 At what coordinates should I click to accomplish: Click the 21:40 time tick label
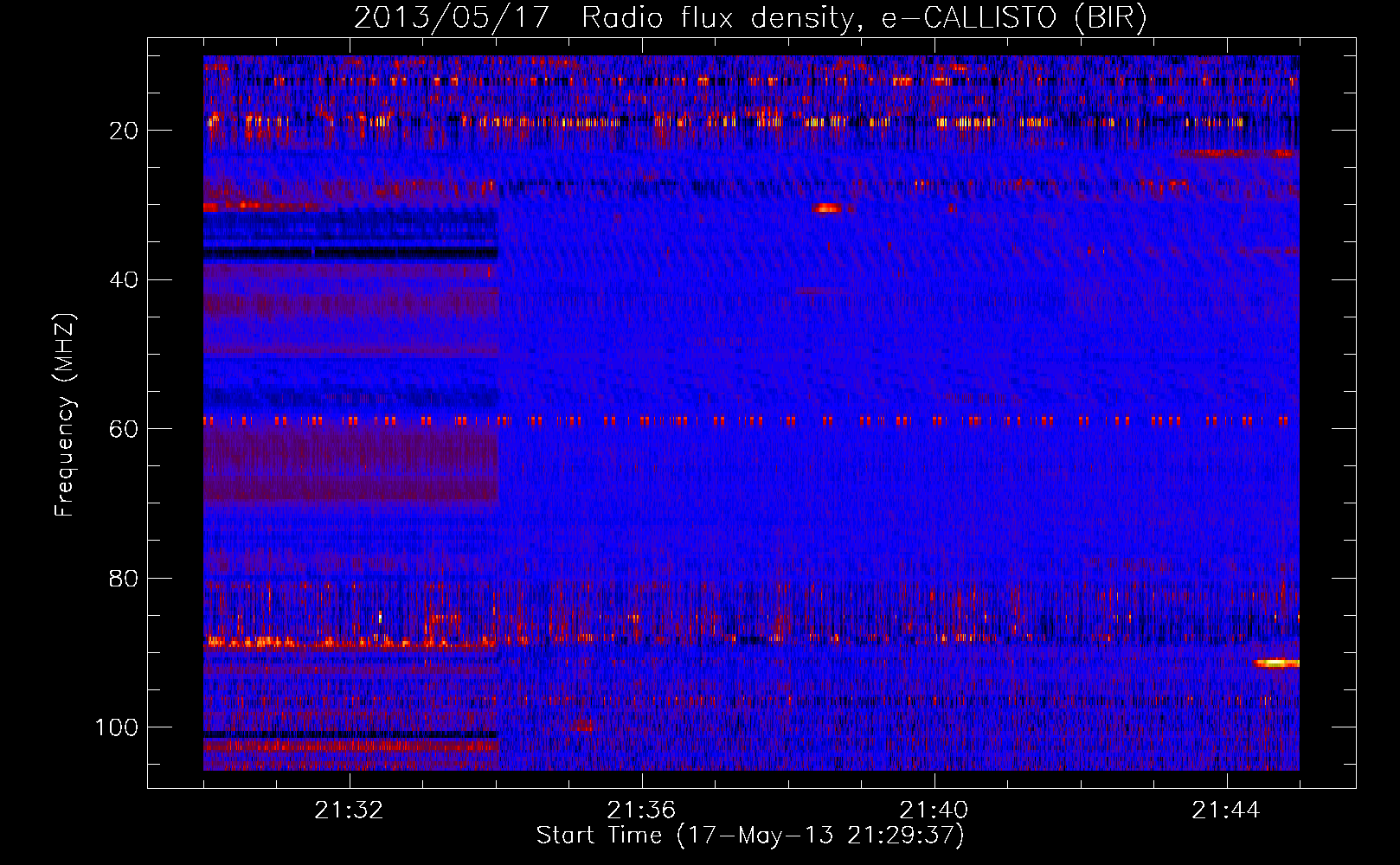coord(934,811)
